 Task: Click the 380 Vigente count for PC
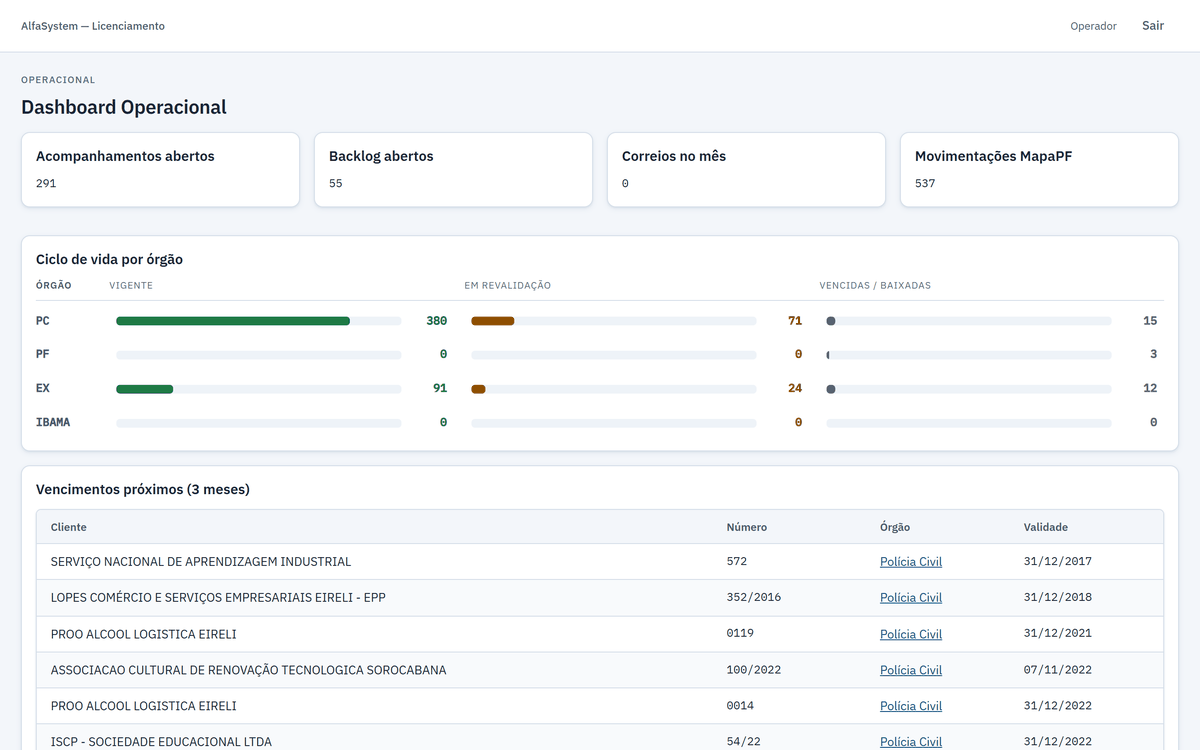[x=436, y=321]
